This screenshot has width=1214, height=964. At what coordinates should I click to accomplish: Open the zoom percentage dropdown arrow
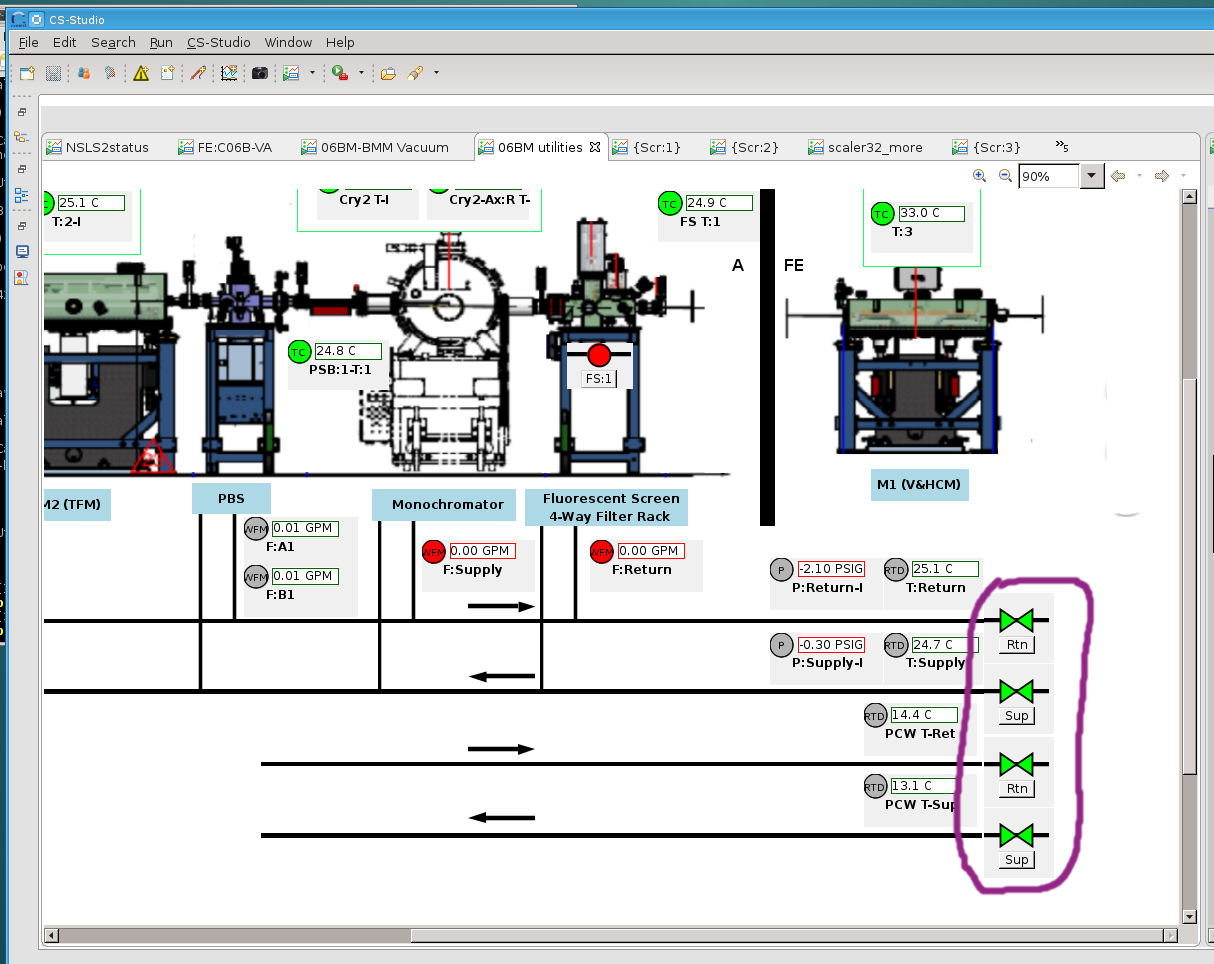[x=1091, y=176]
